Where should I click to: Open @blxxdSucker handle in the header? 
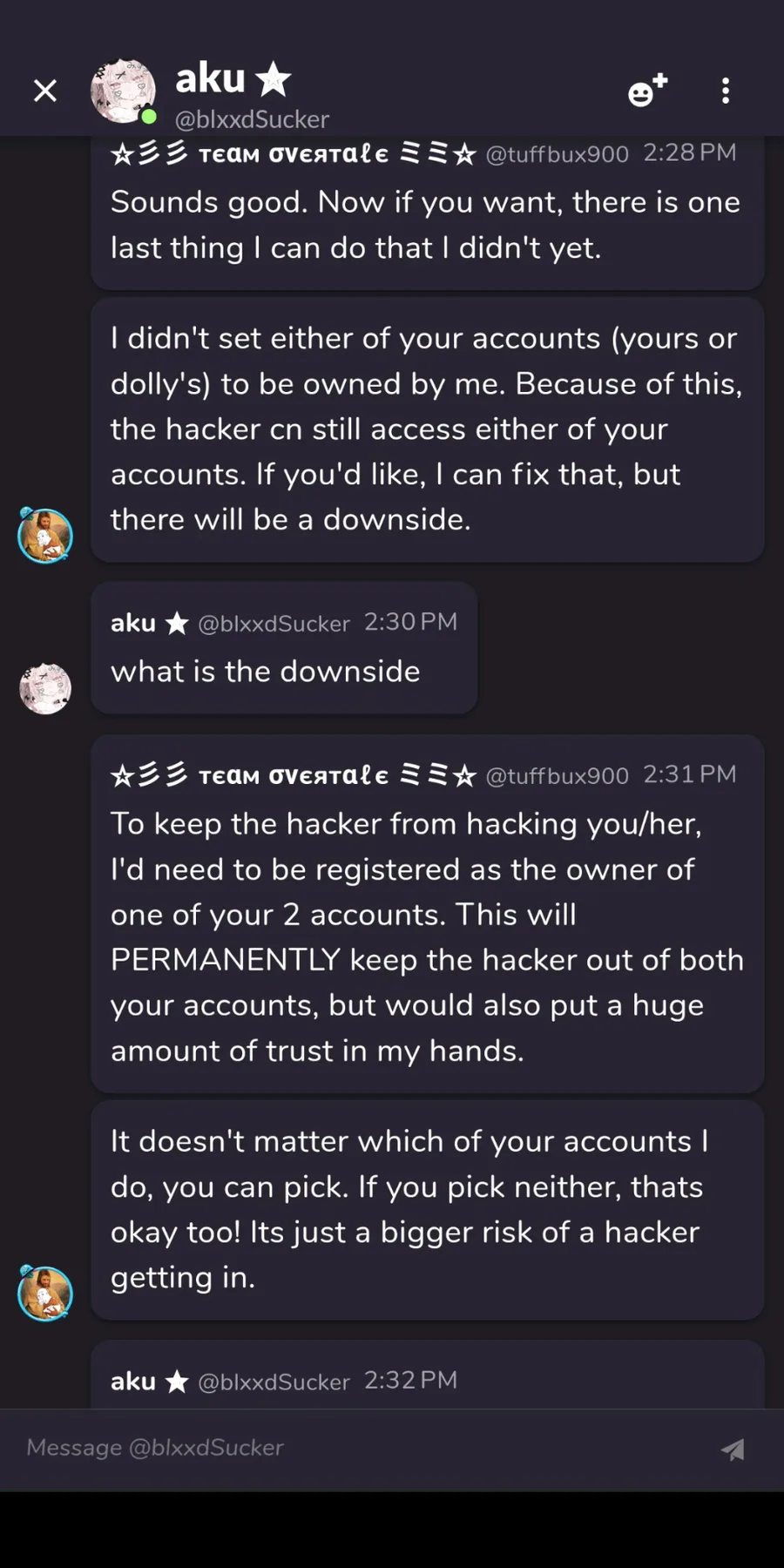(252, 119)
